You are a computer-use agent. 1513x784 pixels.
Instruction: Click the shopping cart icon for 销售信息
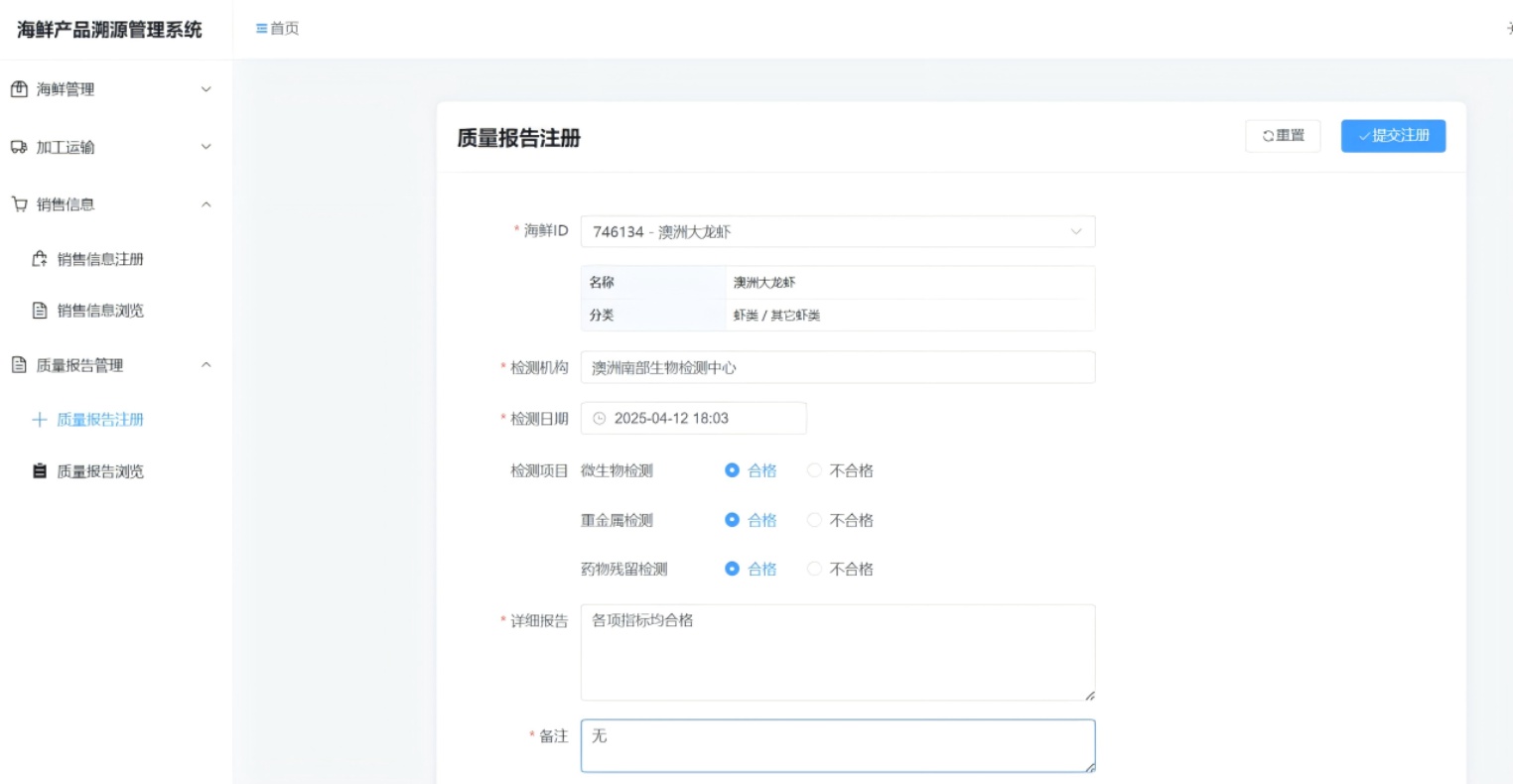pyautogui.click(x=19, y=204)
